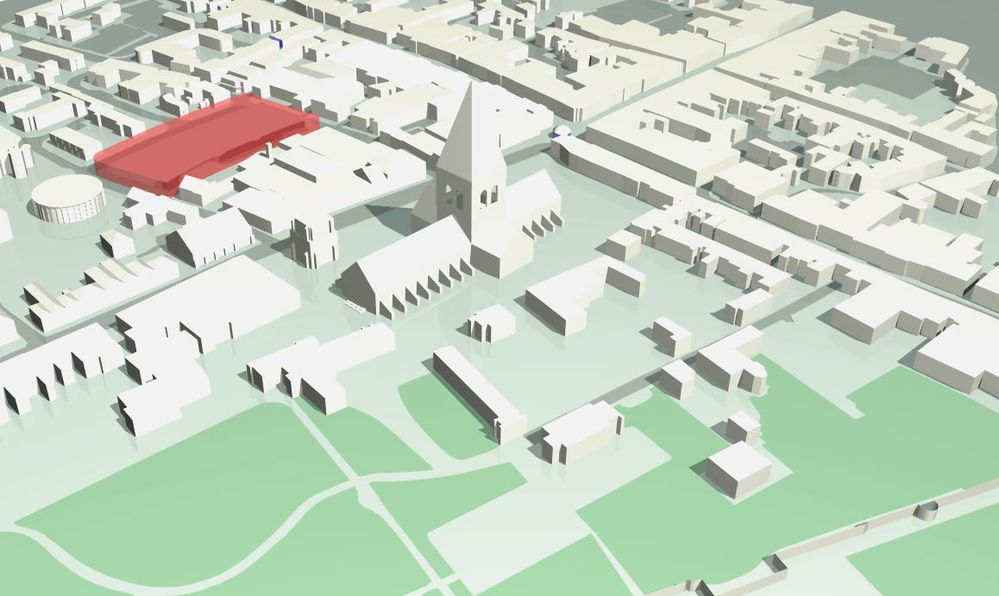Select the round cylindrical building

(68, 200)
